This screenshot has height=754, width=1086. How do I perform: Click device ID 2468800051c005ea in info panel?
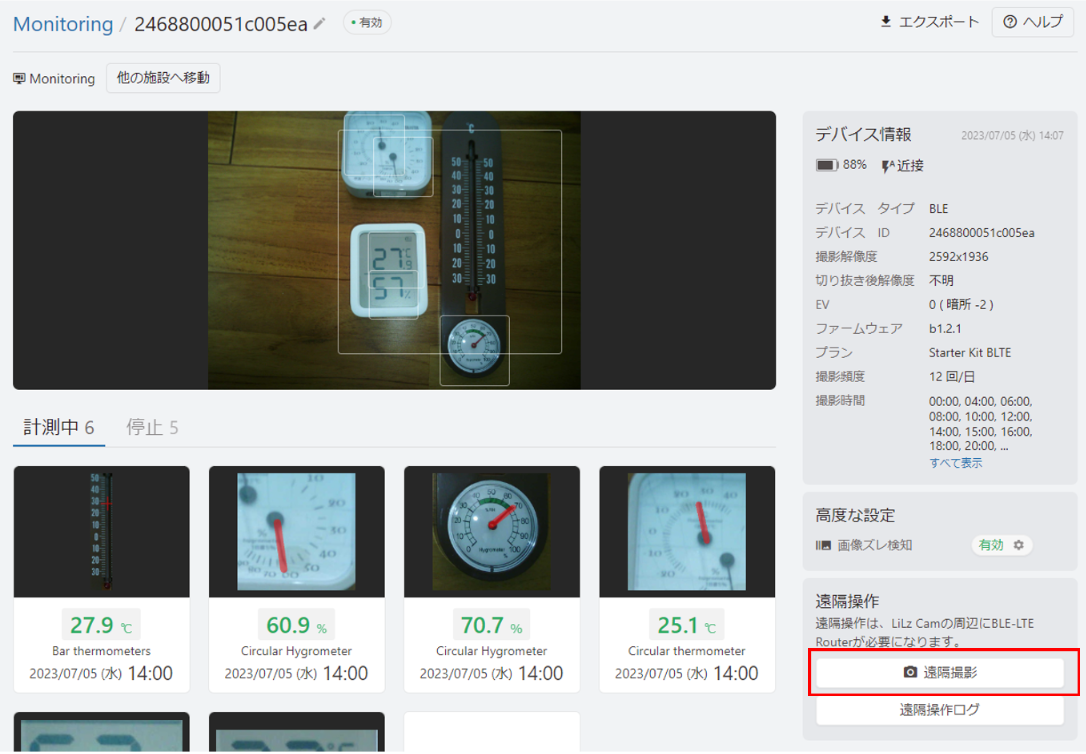(981, 233)
